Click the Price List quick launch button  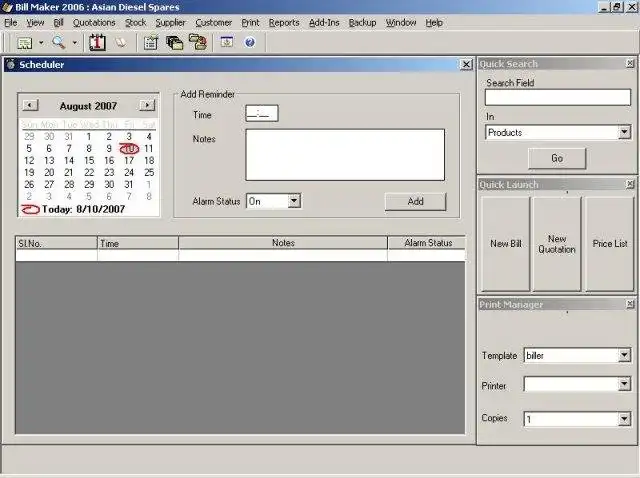609,244
